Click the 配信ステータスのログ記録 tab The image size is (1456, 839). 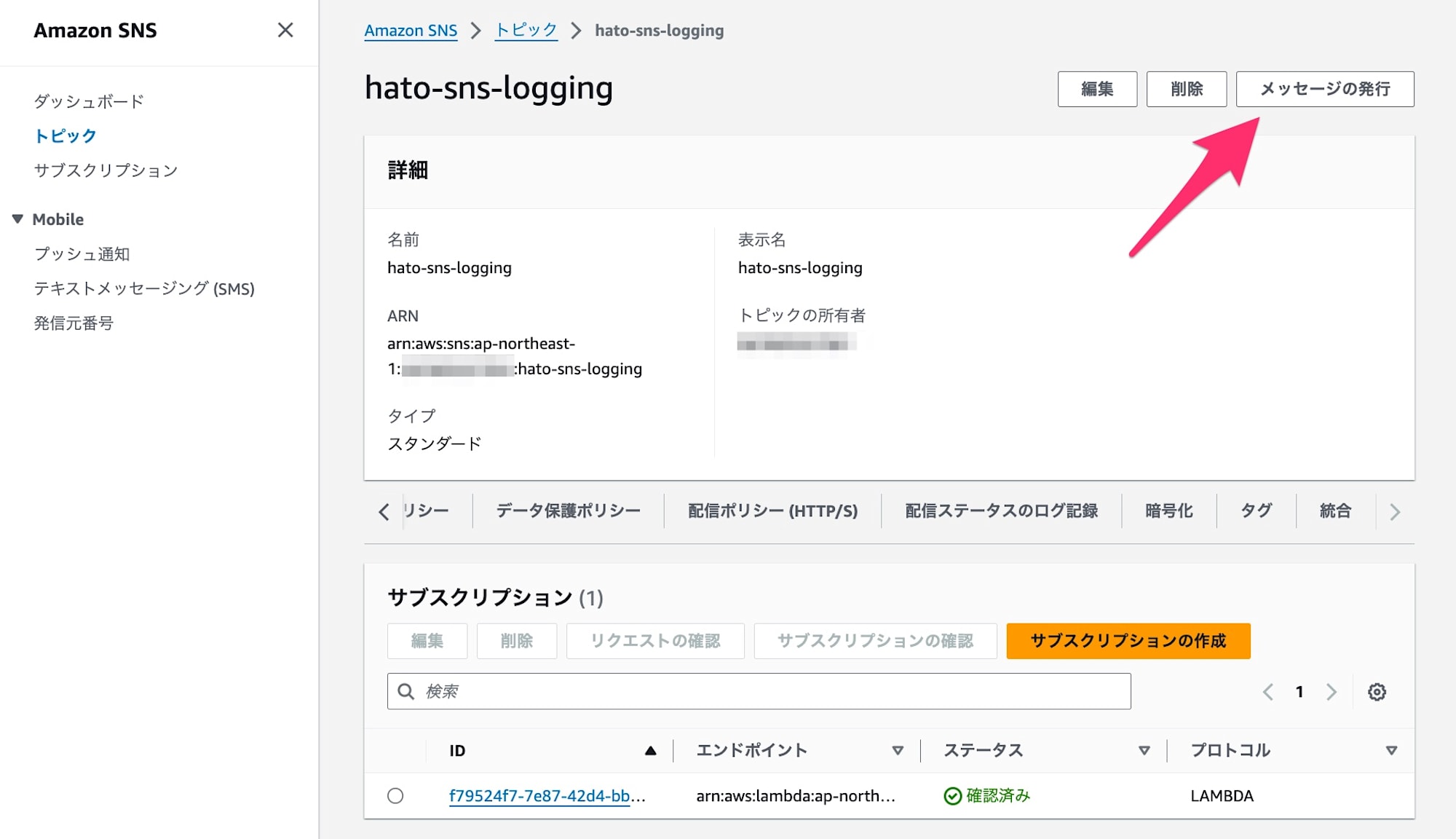[999, 510]
